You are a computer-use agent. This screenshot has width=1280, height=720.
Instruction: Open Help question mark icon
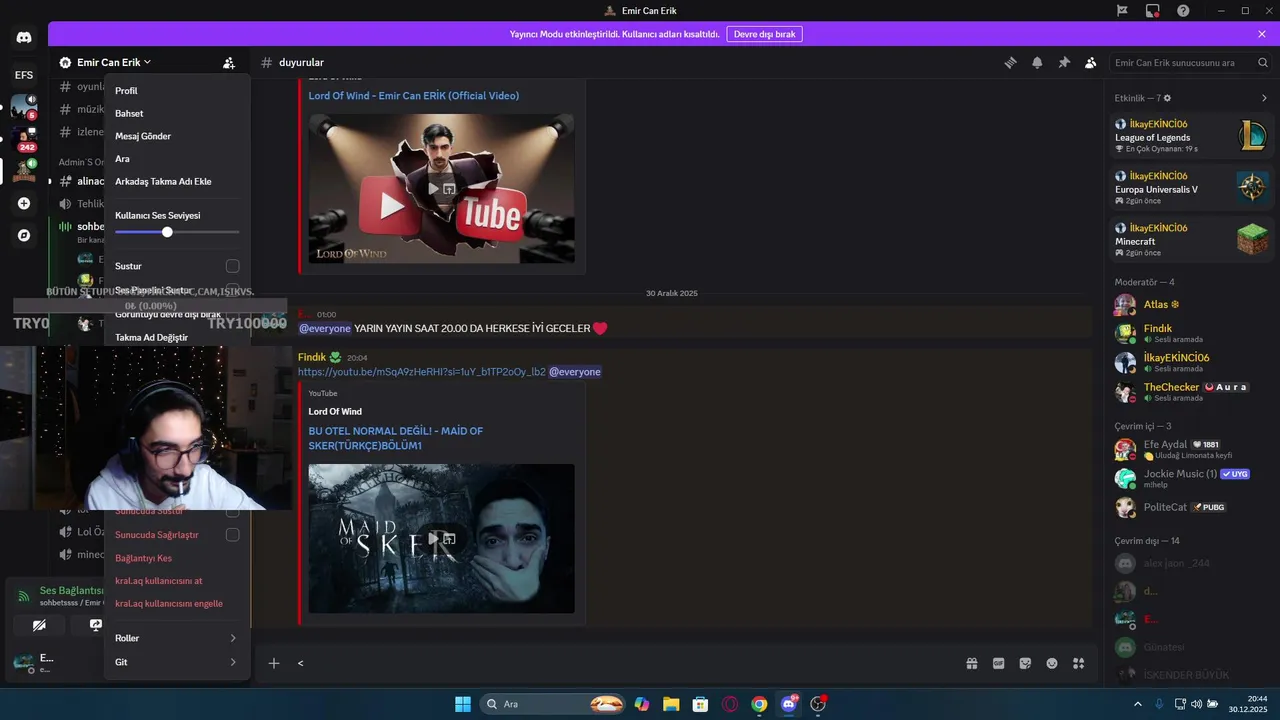[x=1183, y=11]
